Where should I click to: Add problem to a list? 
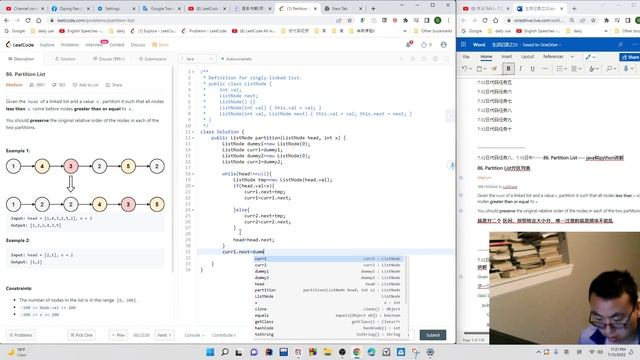tap(86, 85)
